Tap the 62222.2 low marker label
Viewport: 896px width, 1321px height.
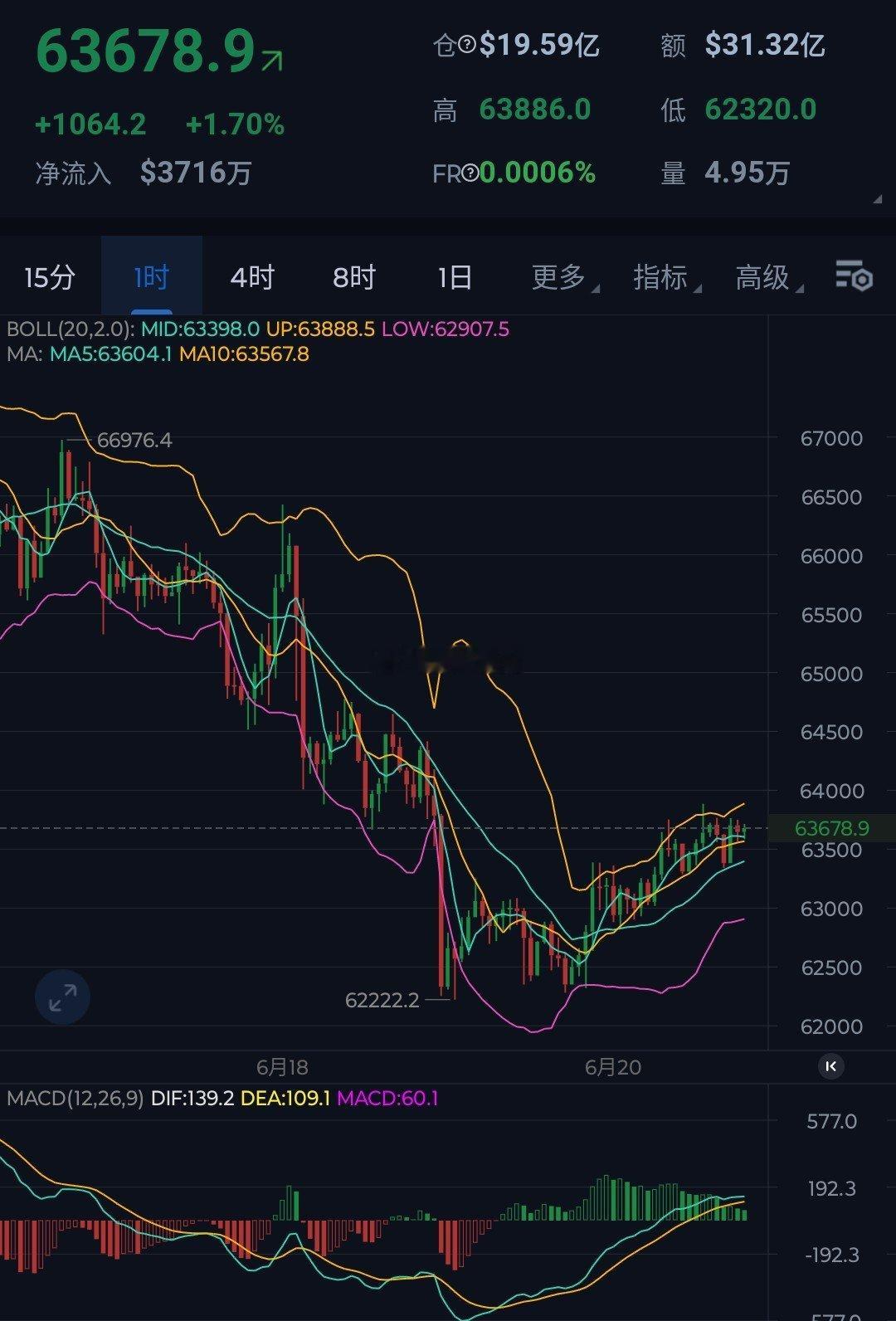point(382,1000)
